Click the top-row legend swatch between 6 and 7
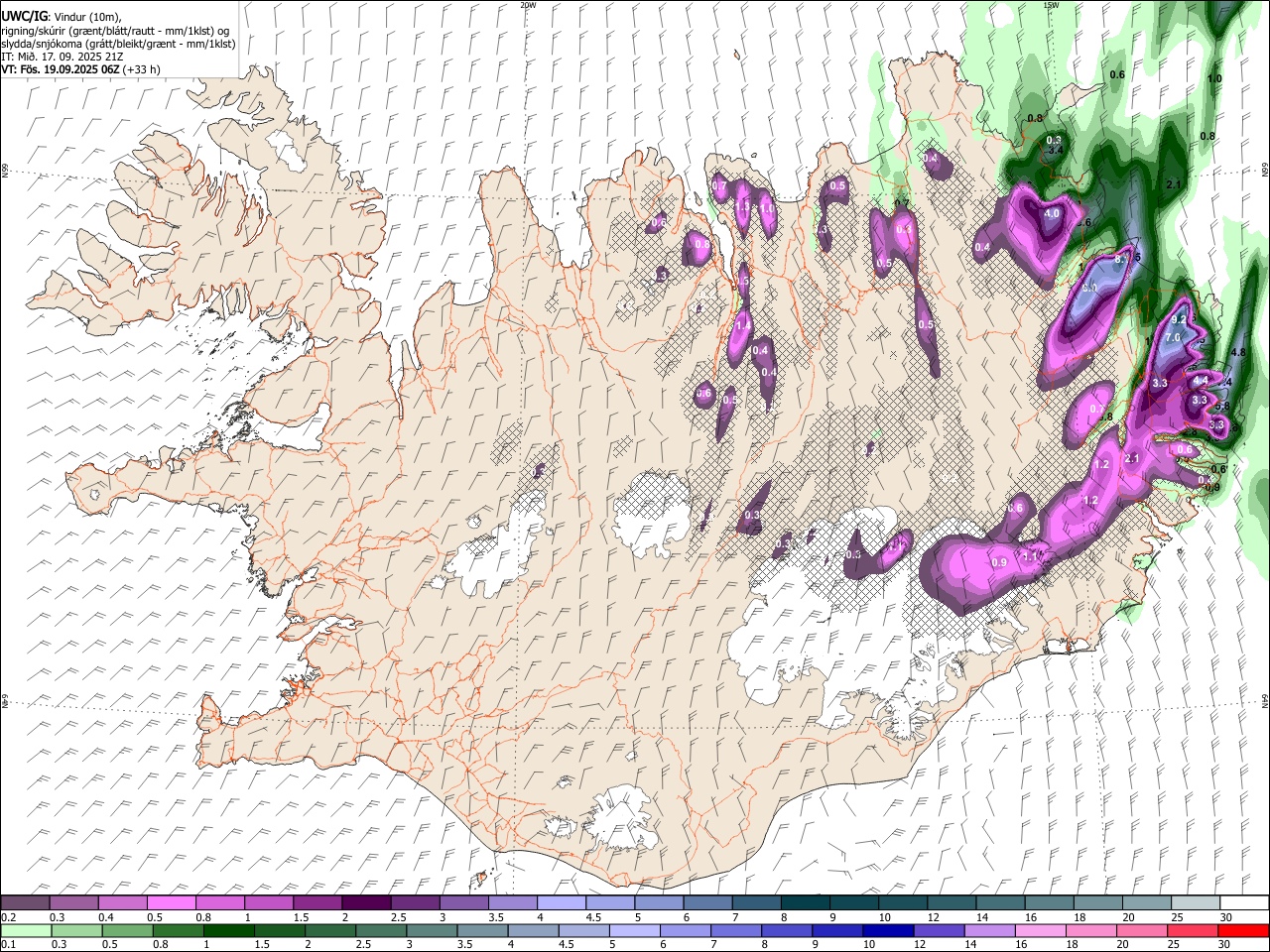The image size is (1270, 952). tap(707, 903)
